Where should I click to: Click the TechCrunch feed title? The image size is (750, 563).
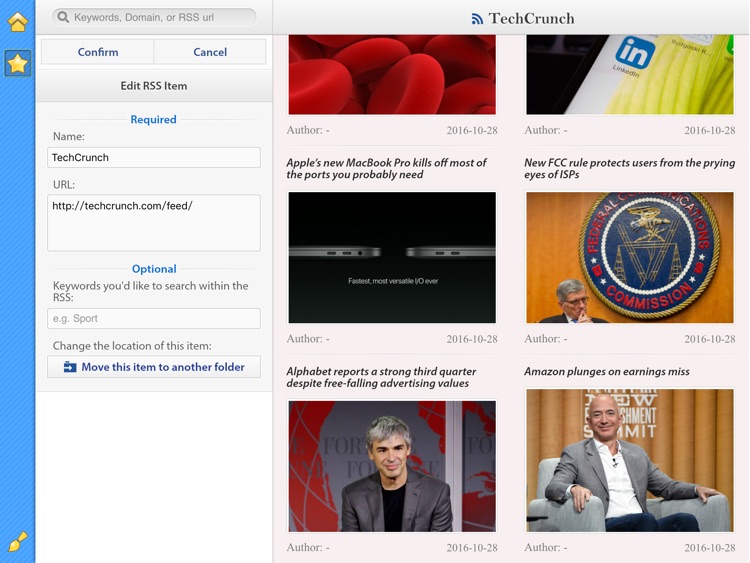tap(531, 19)
